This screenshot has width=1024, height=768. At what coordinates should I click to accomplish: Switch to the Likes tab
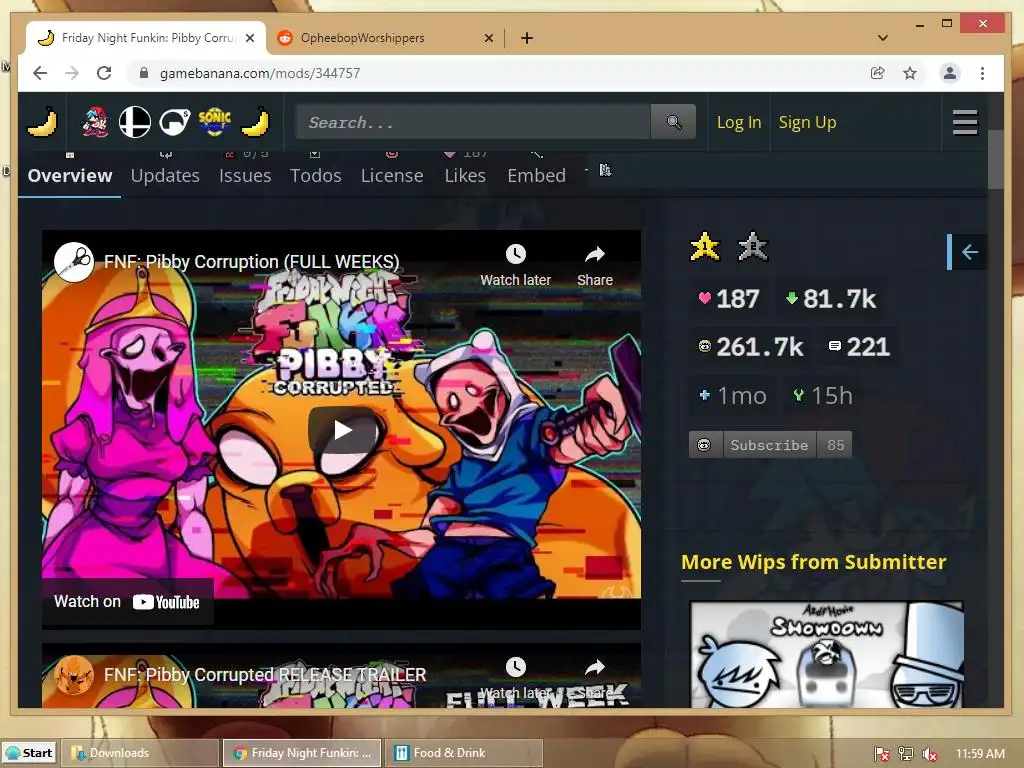(x=465, y=176)
